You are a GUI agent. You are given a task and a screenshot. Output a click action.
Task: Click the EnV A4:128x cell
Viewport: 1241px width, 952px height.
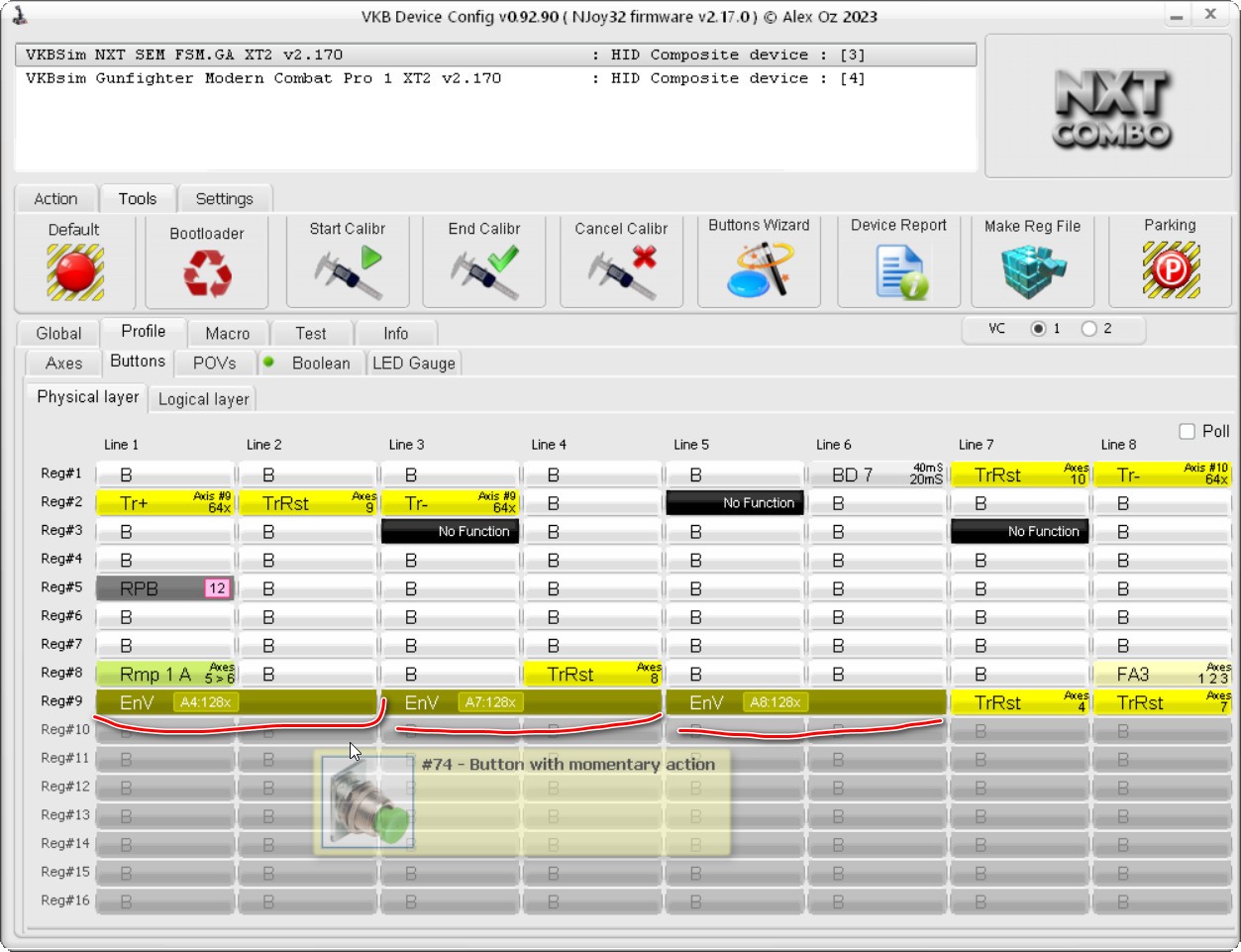click(236, 702)
